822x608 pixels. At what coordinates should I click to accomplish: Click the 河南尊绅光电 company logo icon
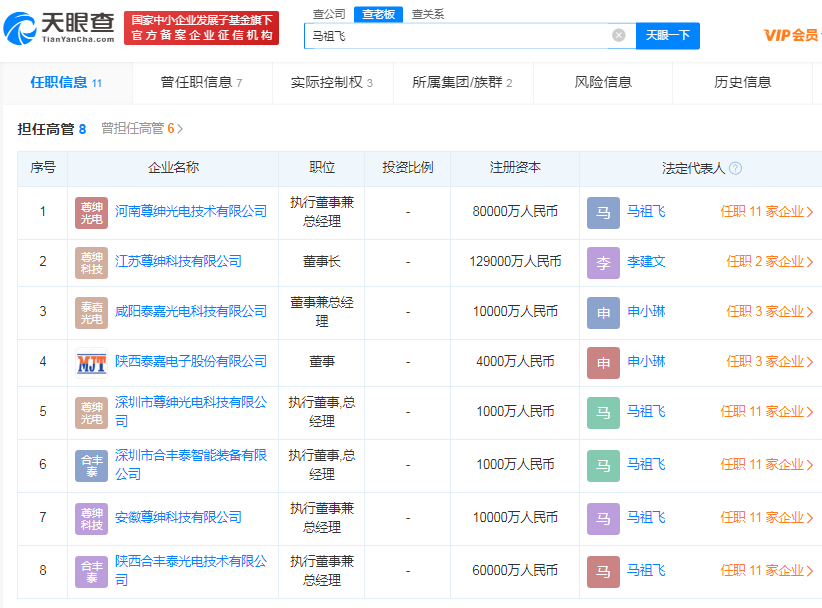91,212
